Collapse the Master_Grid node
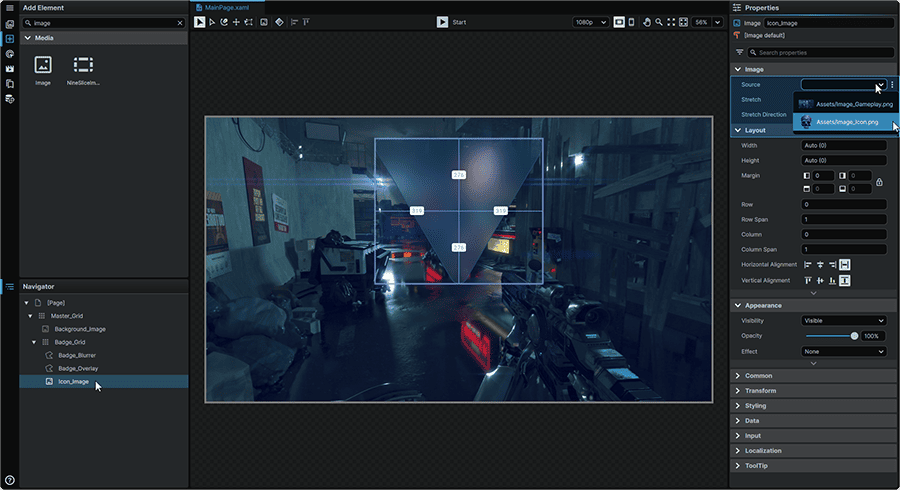900x490 pixels. pos(30,316)
